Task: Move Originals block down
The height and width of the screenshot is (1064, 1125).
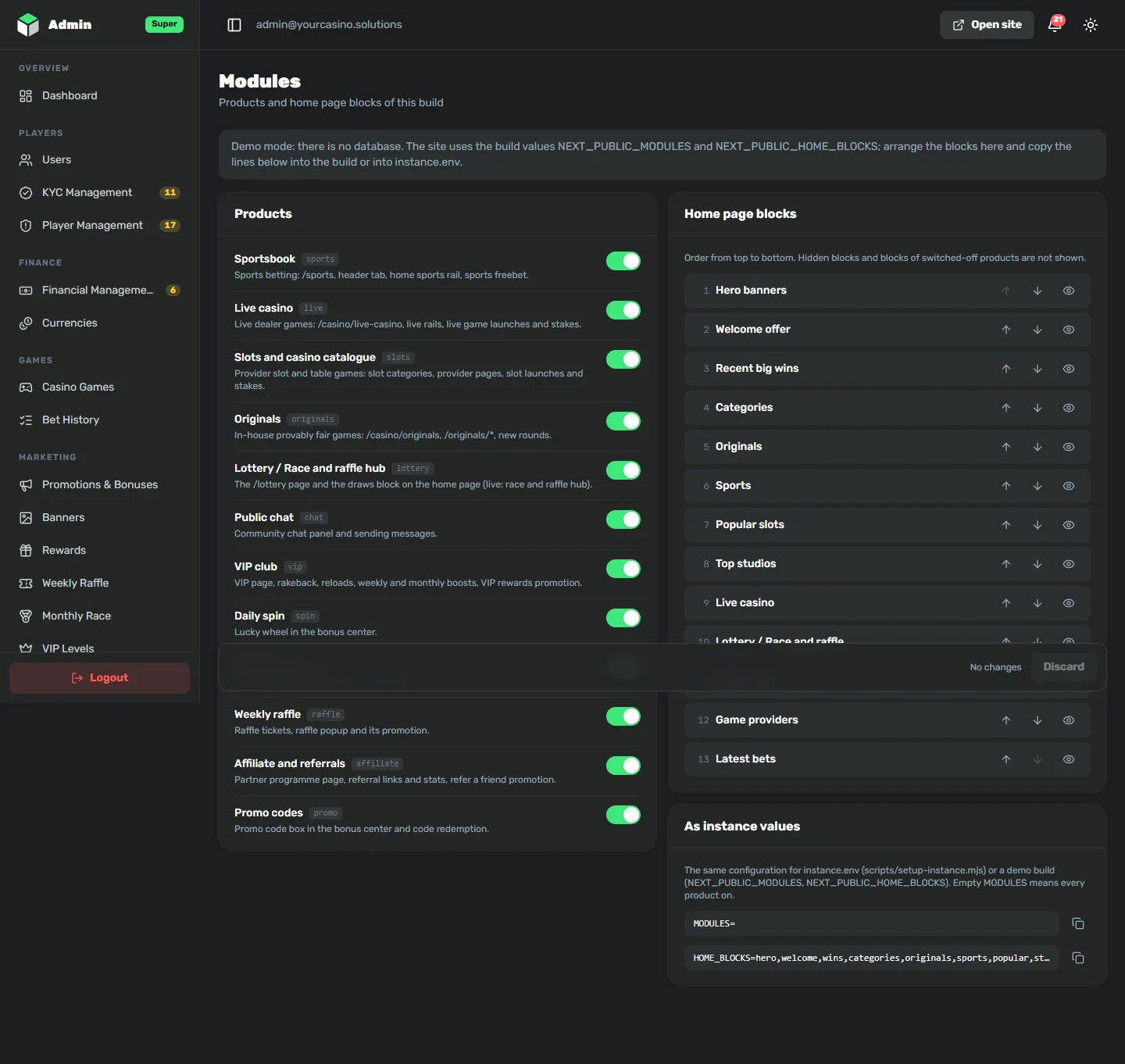Action: (x=1037, y=447)
